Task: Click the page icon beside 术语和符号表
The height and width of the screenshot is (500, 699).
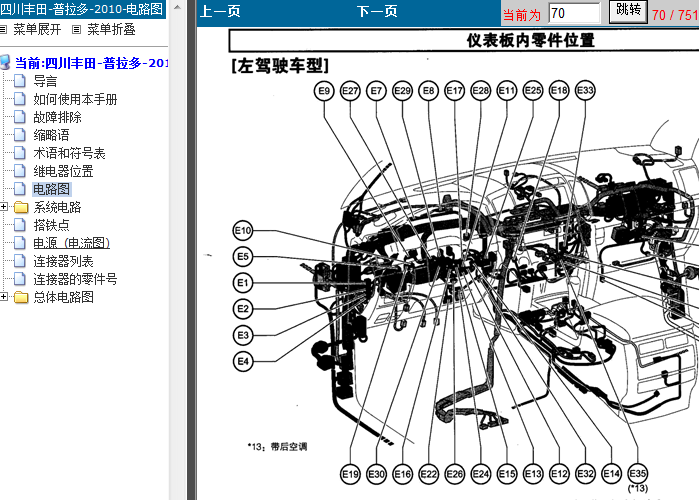Action: 20,153
